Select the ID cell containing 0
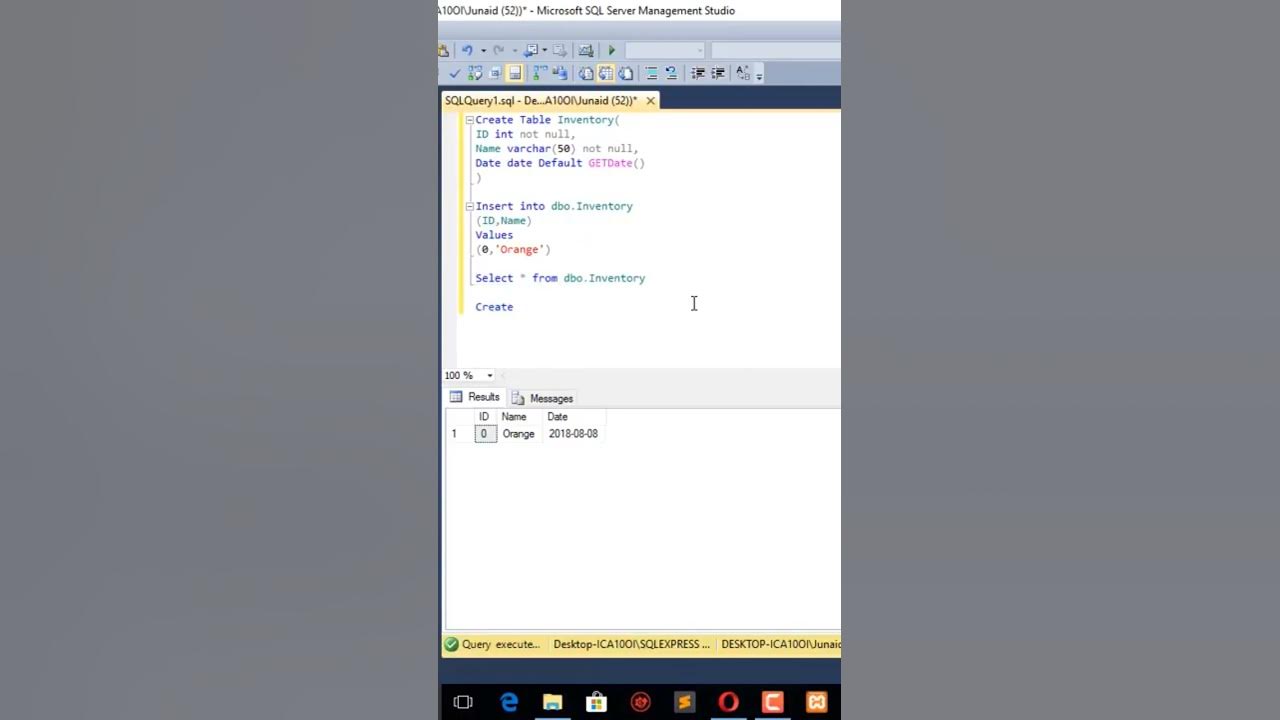Screen dimensions: 1280x720 [x=485, y=434]
